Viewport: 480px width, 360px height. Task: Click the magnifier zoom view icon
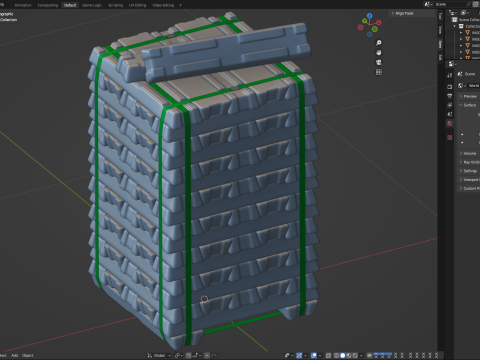tap(379, 43)
